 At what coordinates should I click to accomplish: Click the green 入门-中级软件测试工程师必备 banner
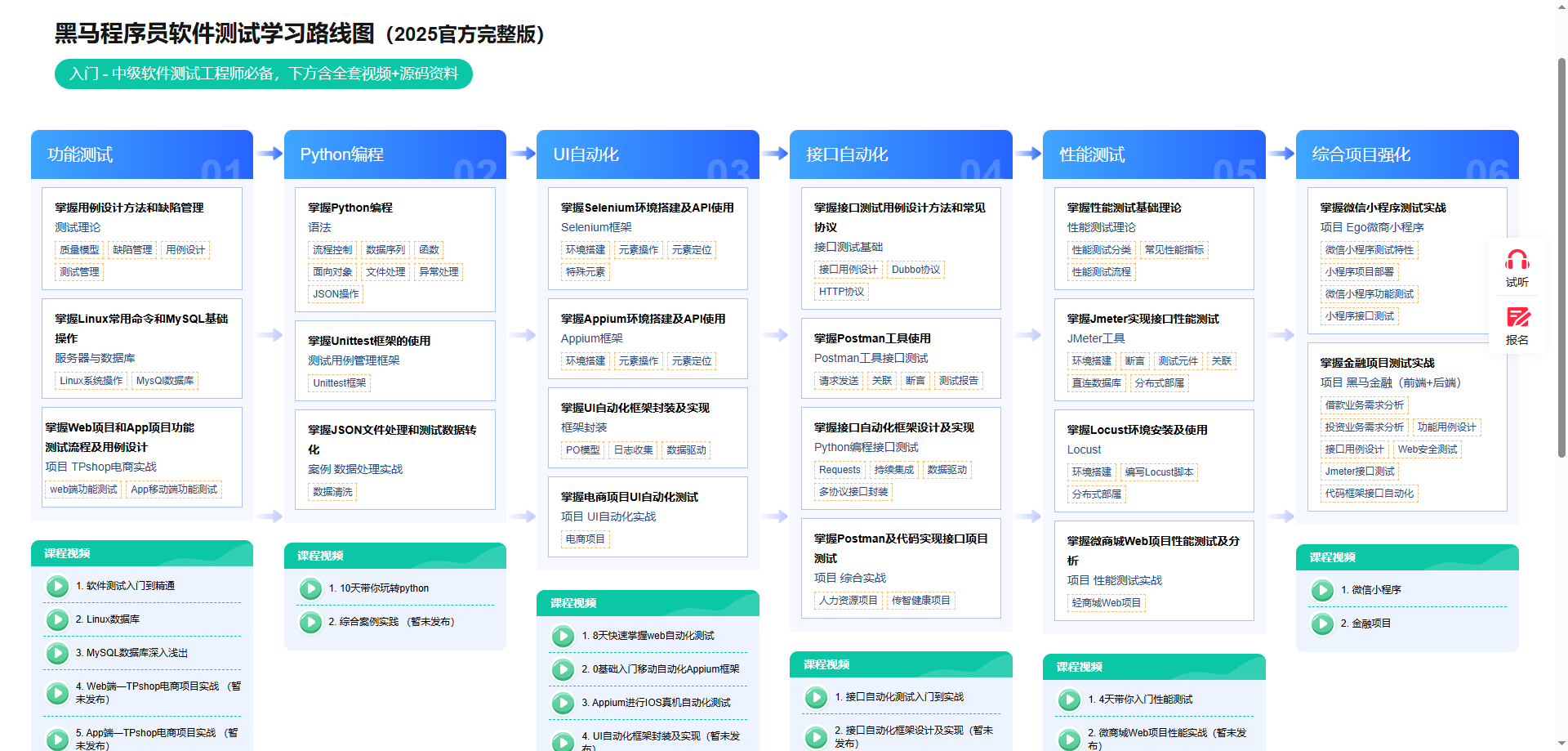tap(264, 74)
